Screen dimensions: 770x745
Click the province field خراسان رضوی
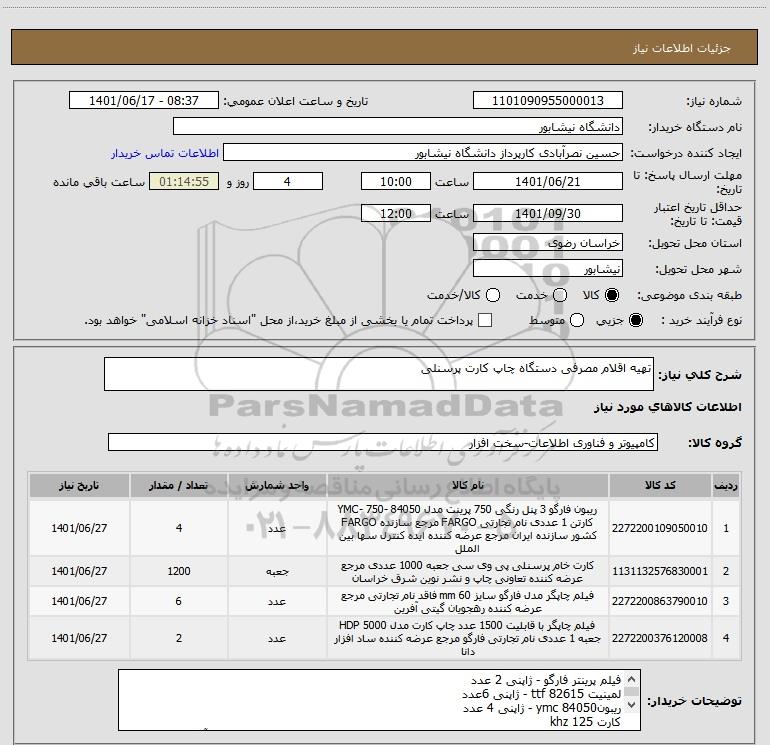click(548, 243)
